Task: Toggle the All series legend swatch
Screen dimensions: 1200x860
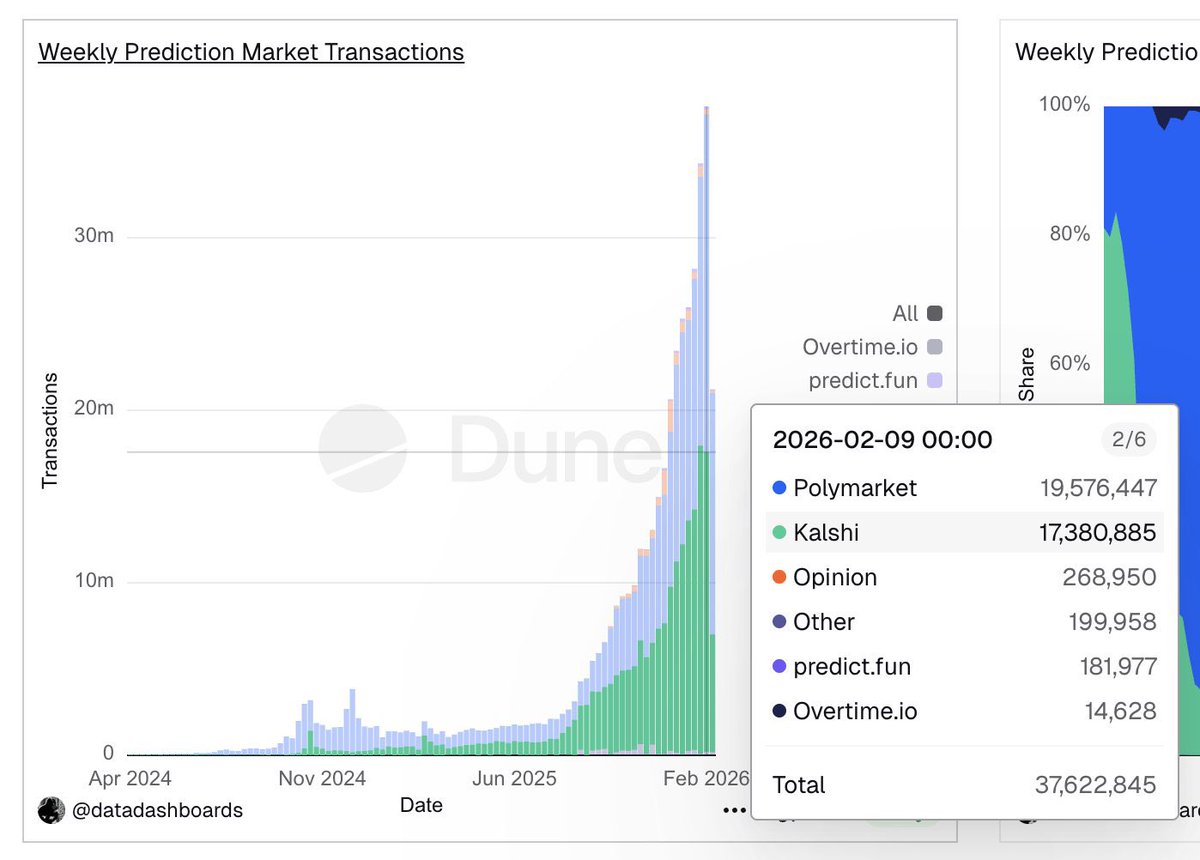Action: 935,313
